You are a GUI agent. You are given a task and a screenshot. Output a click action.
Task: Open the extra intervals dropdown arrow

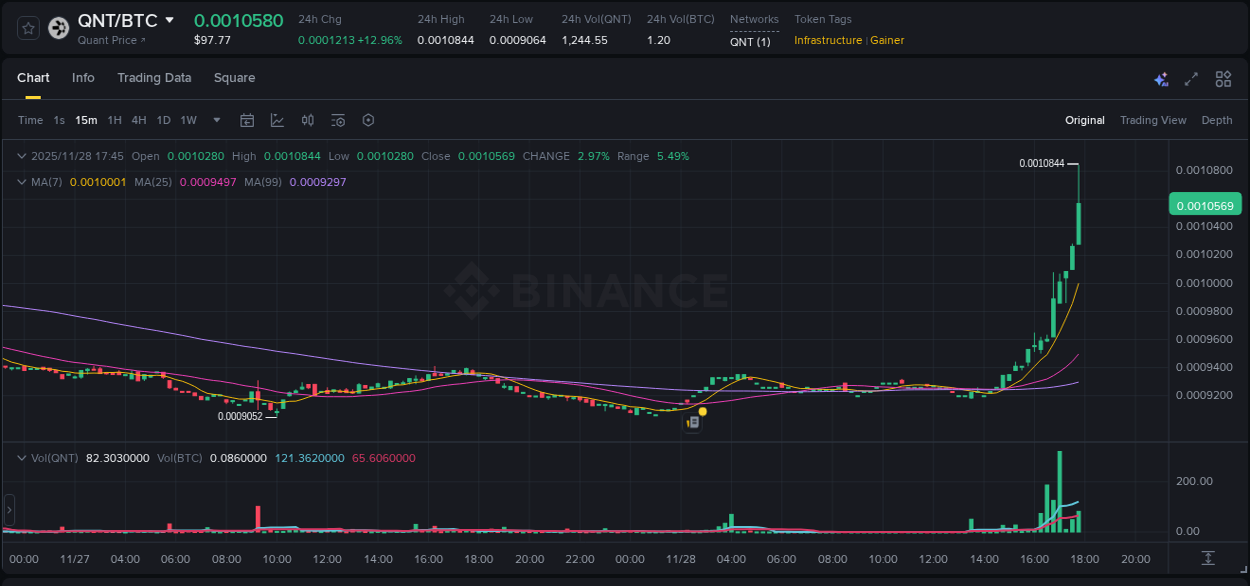[215, 120]
